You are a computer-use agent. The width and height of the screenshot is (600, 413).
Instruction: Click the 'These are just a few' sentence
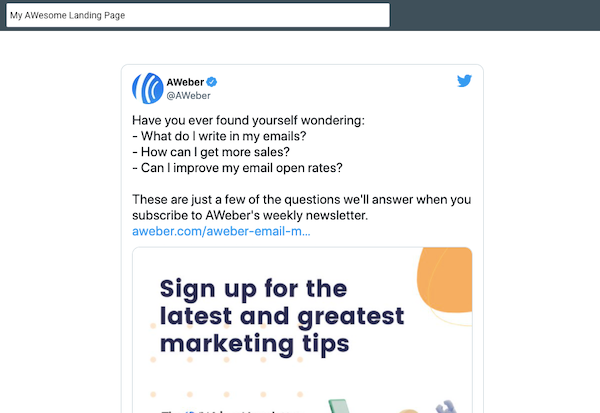point(300,199)
